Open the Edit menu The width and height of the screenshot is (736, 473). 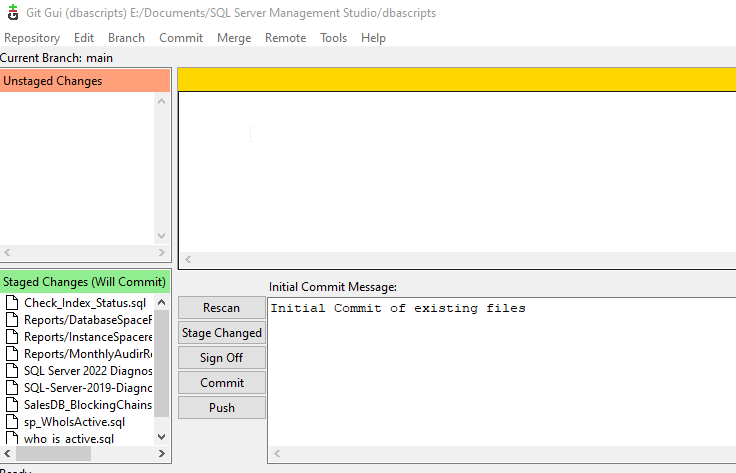84,38
